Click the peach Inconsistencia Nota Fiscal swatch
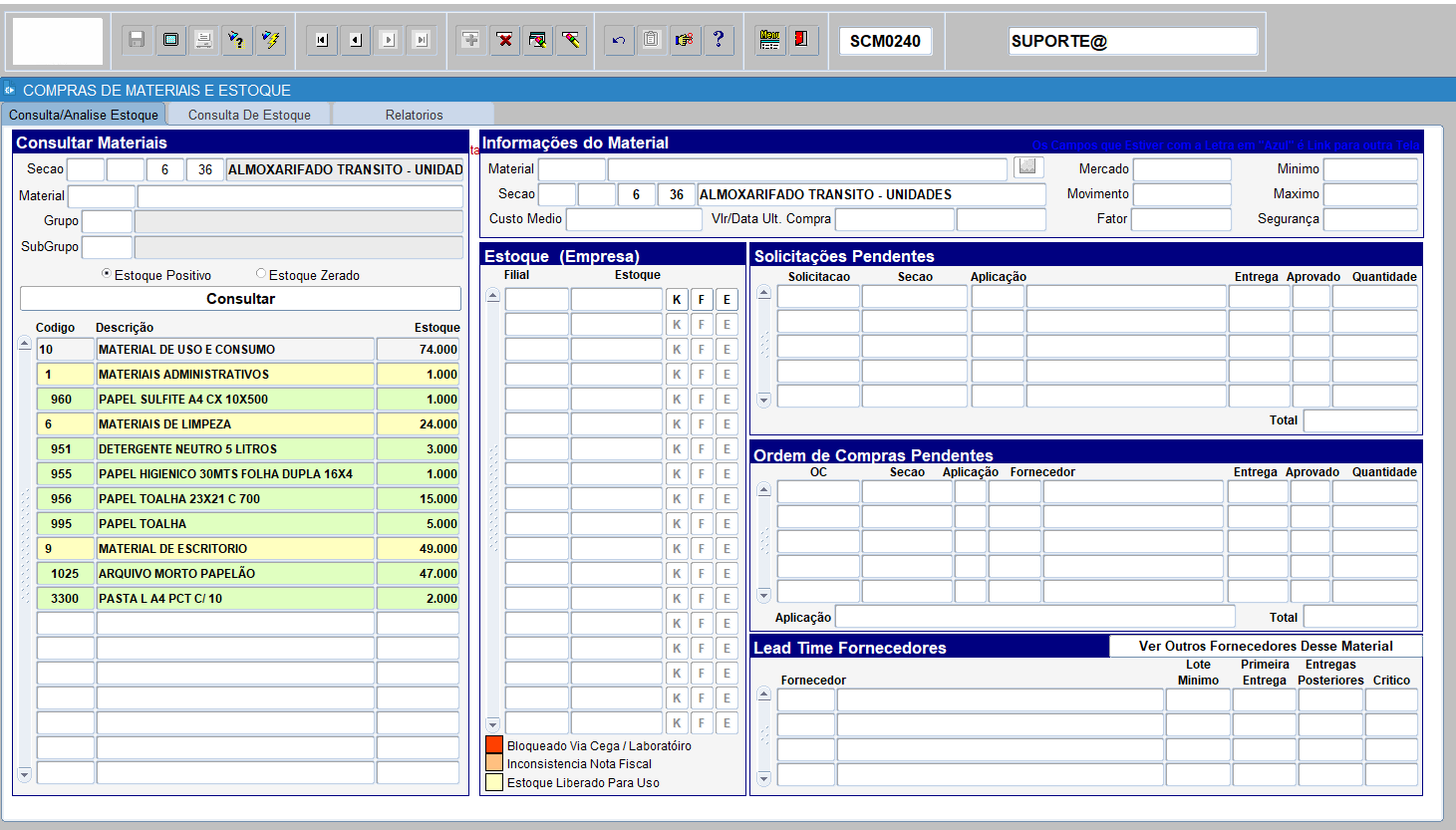 (494, 762)
